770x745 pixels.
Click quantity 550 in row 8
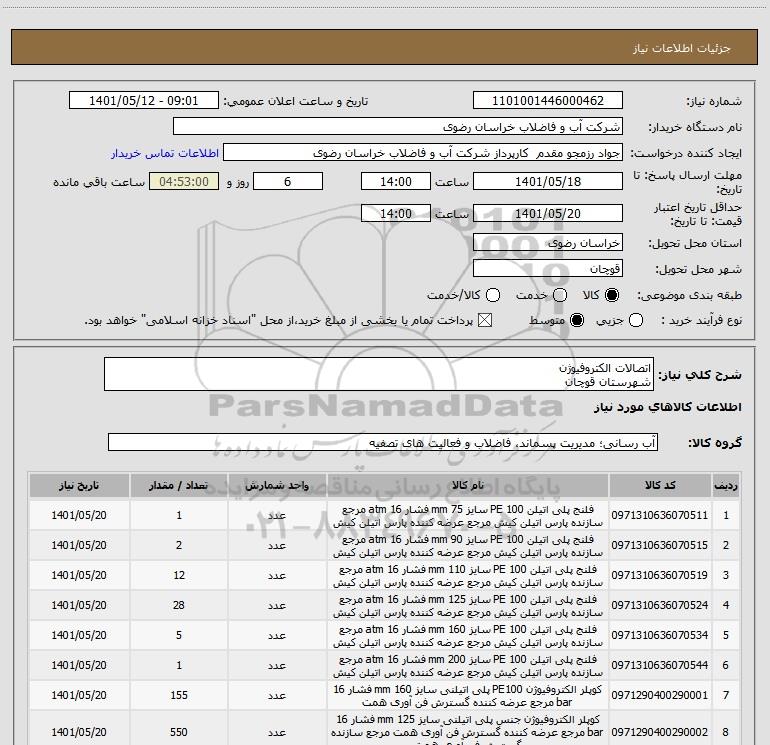pyautogui.click(x=179, y=732)
